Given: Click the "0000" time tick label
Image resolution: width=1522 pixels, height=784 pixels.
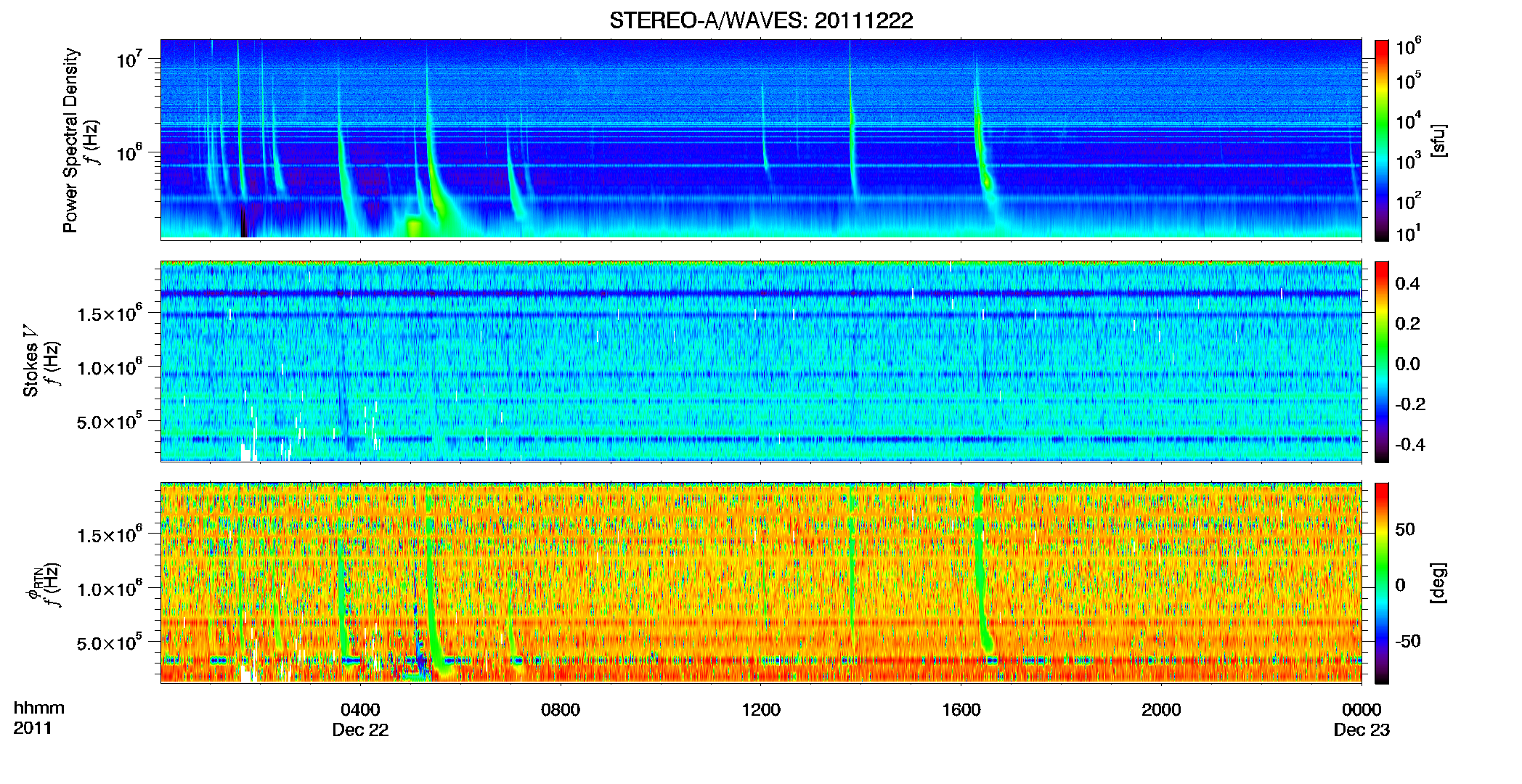Looking at the screenshot, I should (1362, 710).
